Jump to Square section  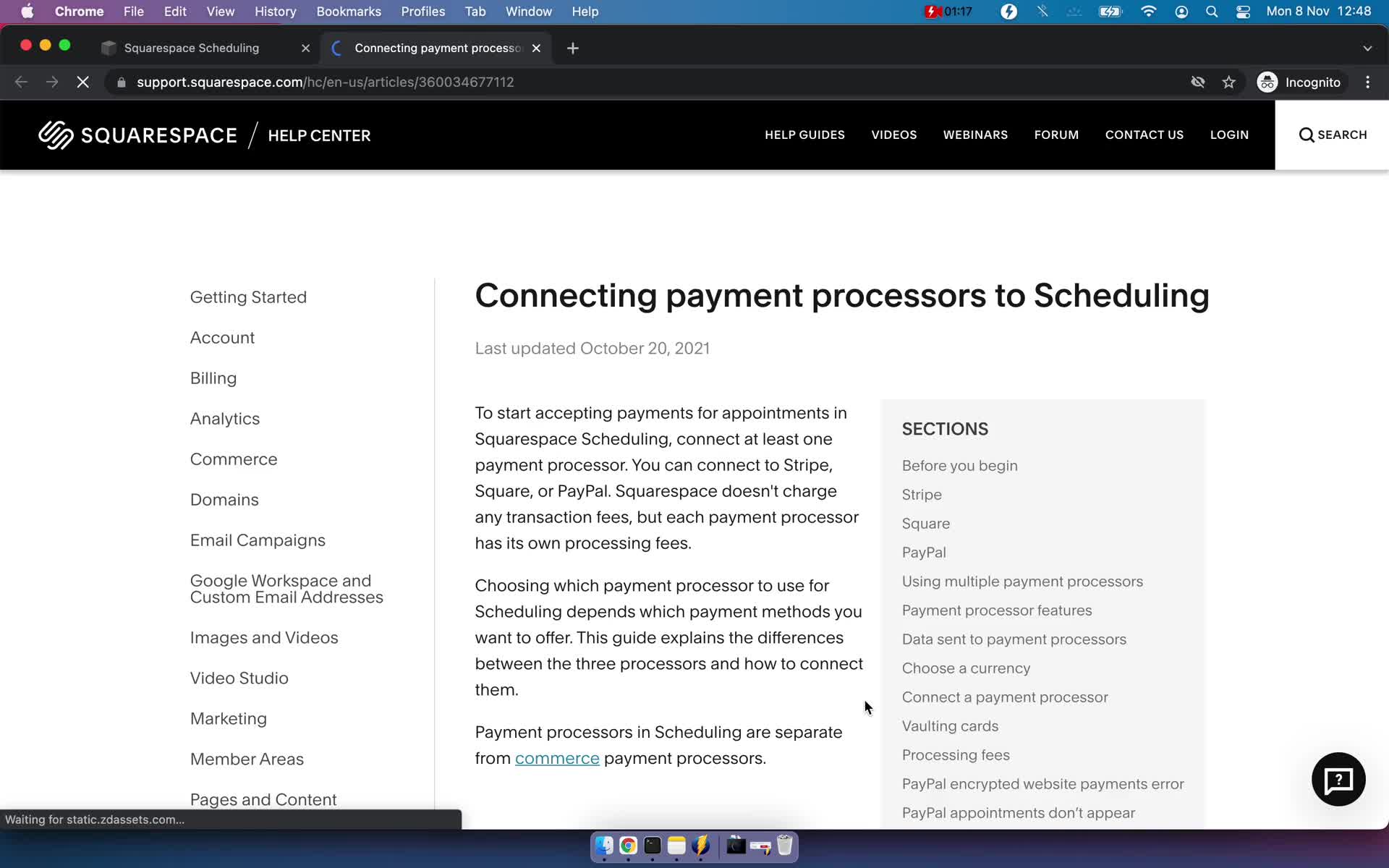point(926,524)
